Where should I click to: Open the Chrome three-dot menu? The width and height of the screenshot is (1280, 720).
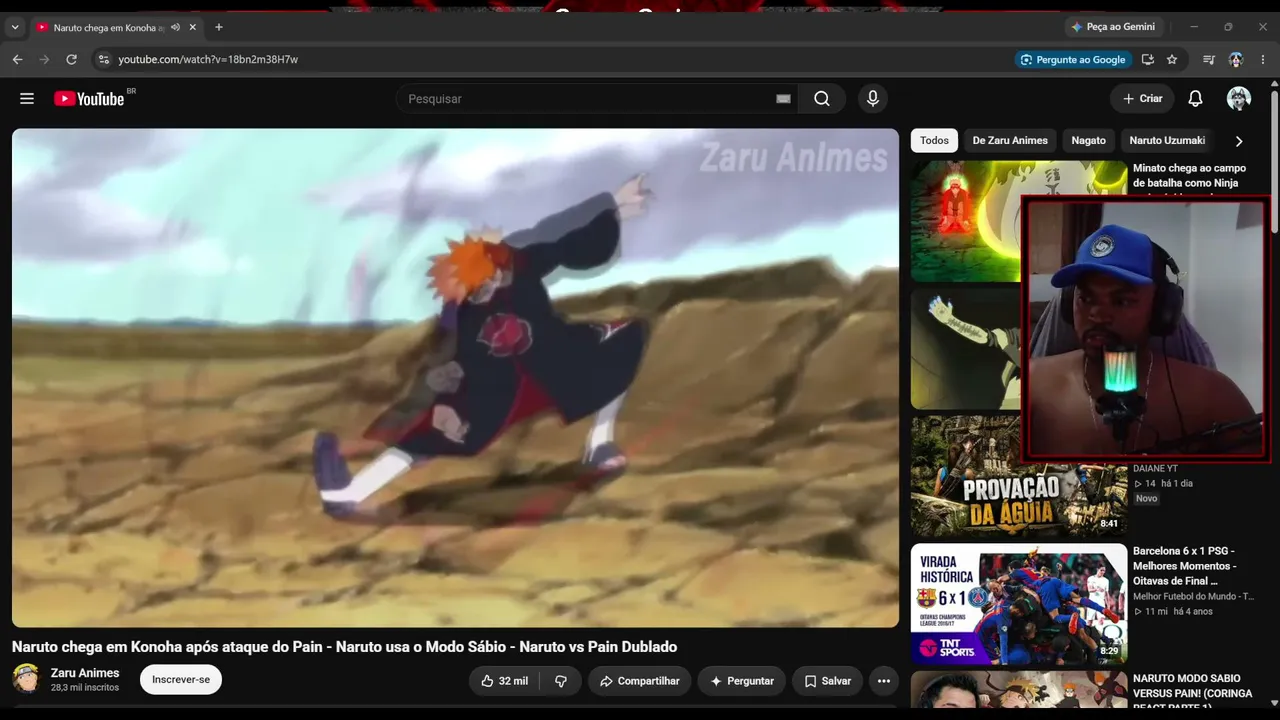[x=1263, y=59]
